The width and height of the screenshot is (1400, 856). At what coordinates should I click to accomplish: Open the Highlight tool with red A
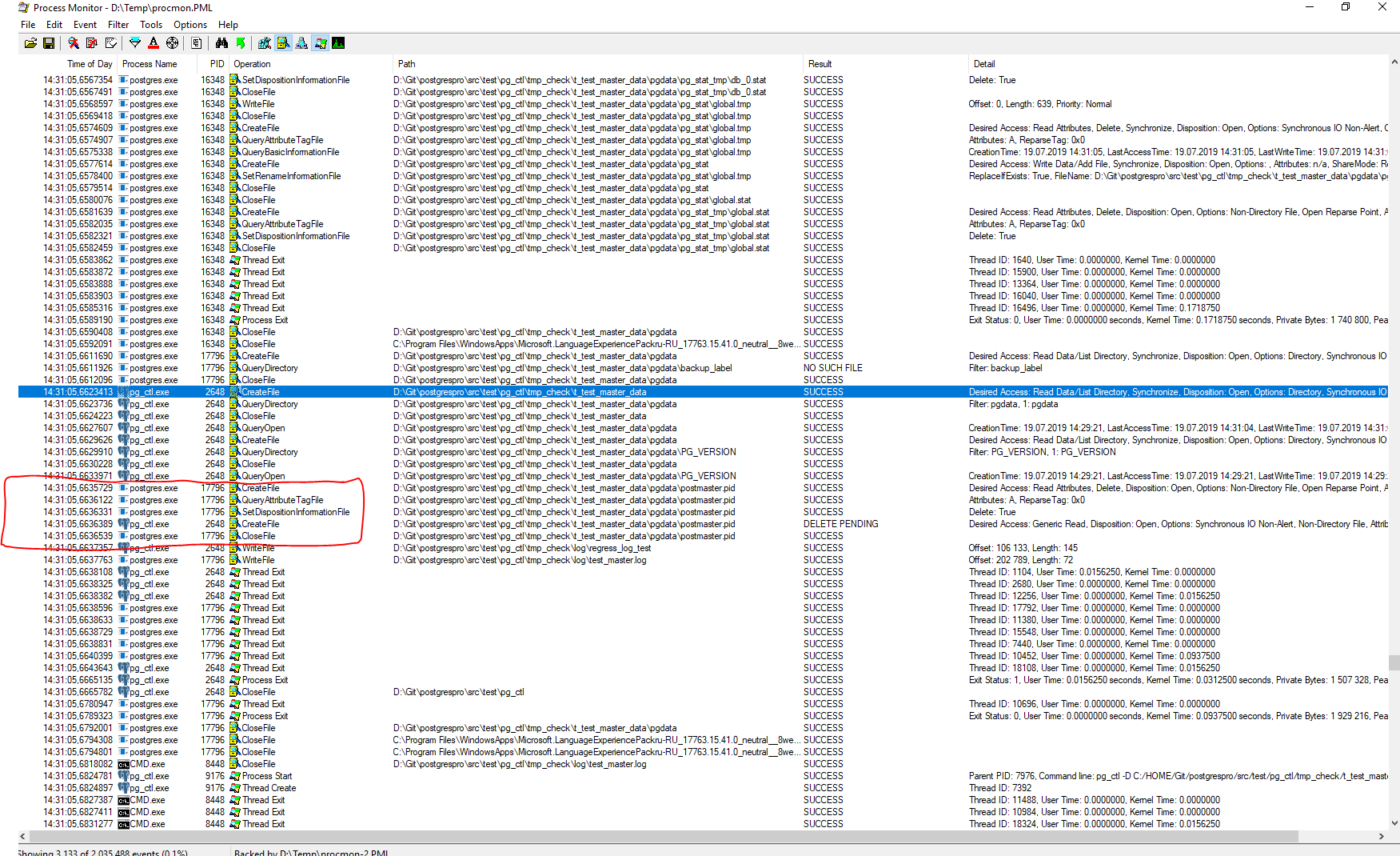(x=154, y=43)
